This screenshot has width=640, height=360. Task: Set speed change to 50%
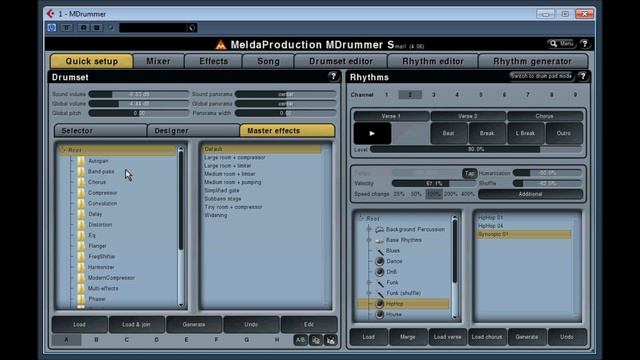pos(416,194)
